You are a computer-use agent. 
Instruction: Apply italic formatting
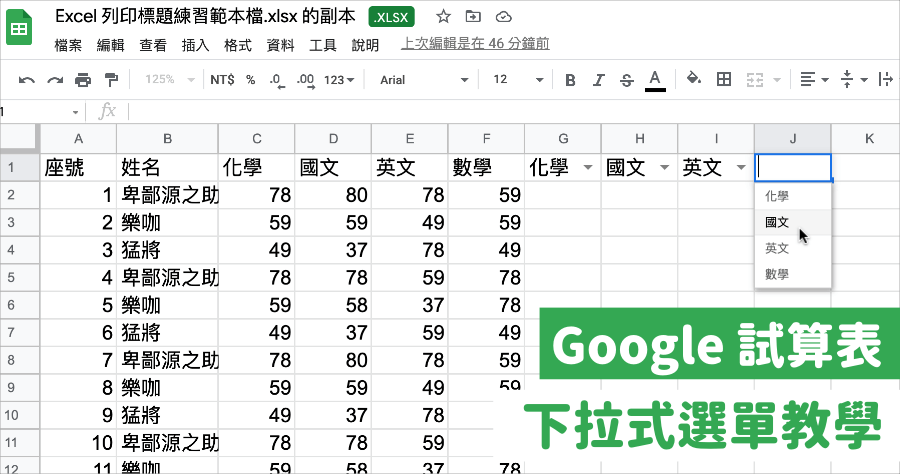599,80
